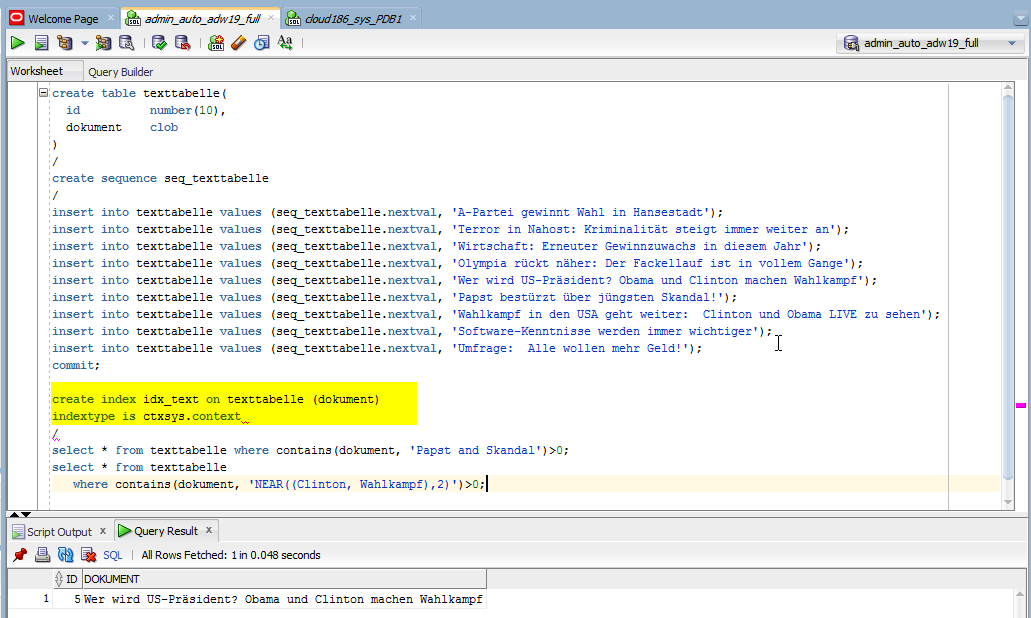Select the Query Result tab

(166, 531)
